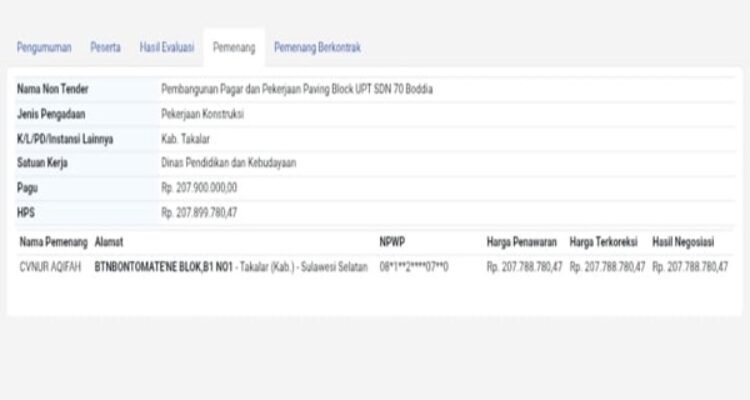Click the Satuan Kerja label
Image resolution: width=750 pixels, height=400 pixels.
tap(42, 163)
